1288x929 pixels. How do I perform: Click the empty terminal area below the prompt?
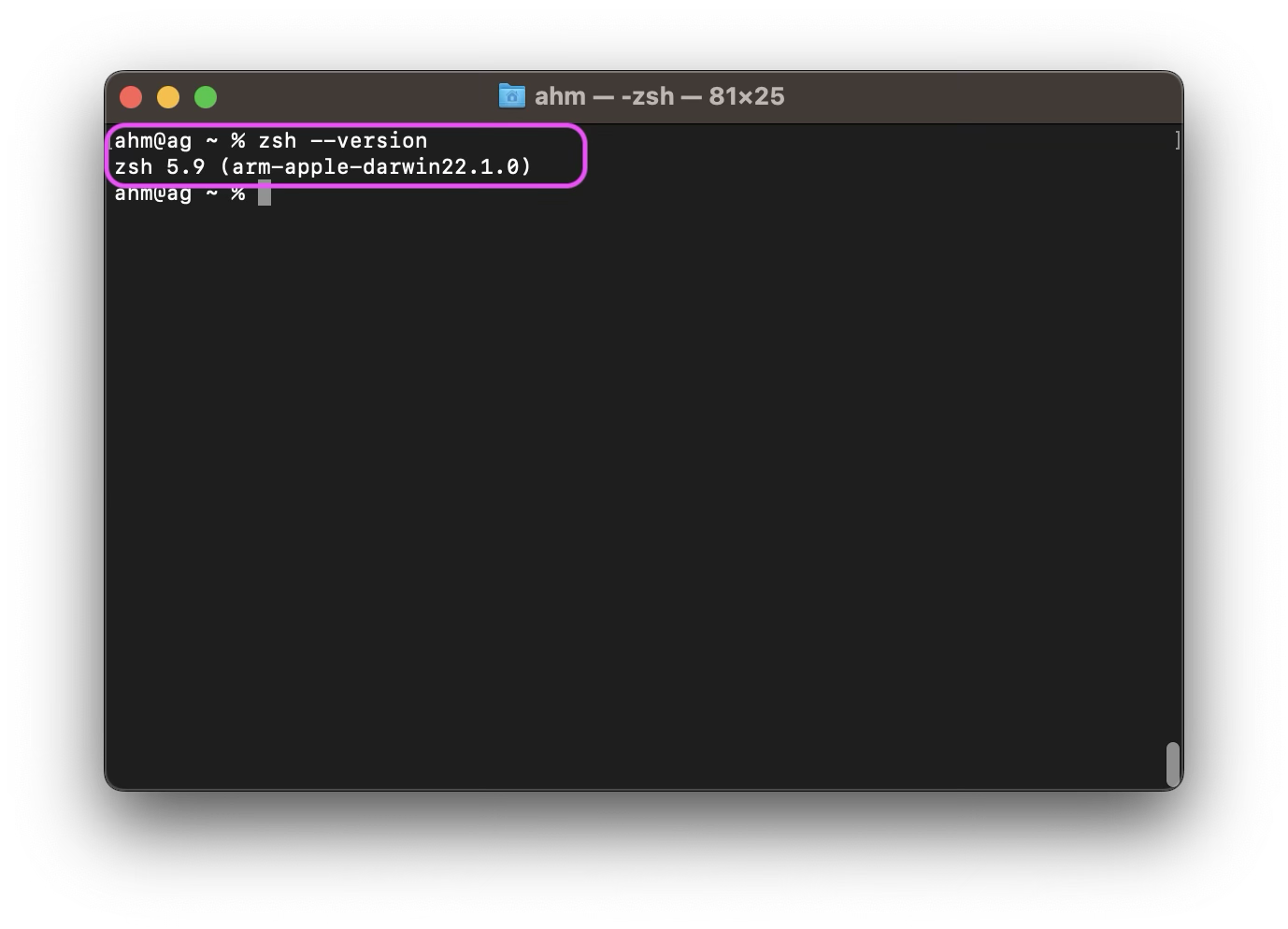click(x=645, y=467)
